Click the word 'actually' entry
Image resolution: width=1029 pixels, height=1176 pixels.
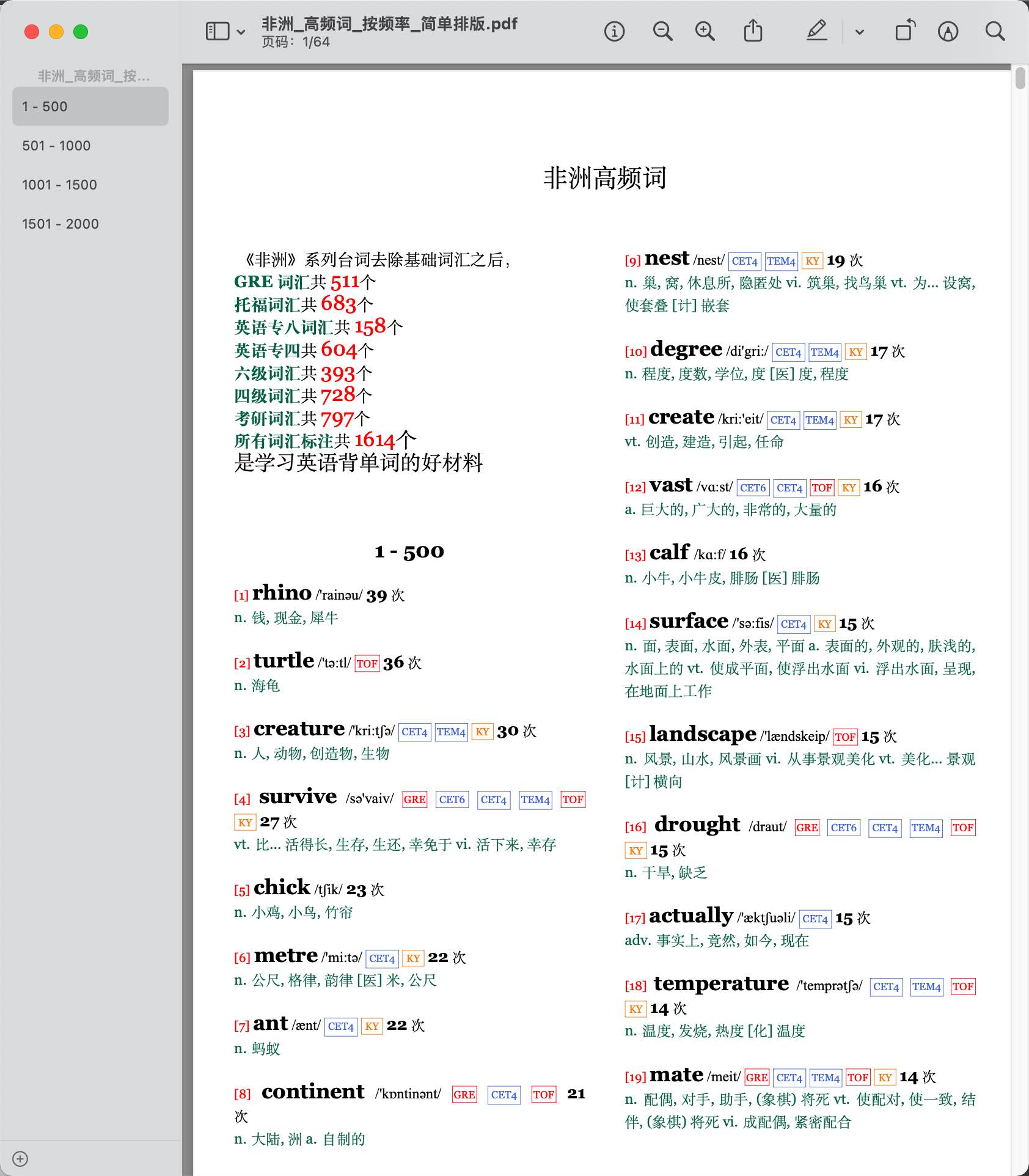(691, 915)
